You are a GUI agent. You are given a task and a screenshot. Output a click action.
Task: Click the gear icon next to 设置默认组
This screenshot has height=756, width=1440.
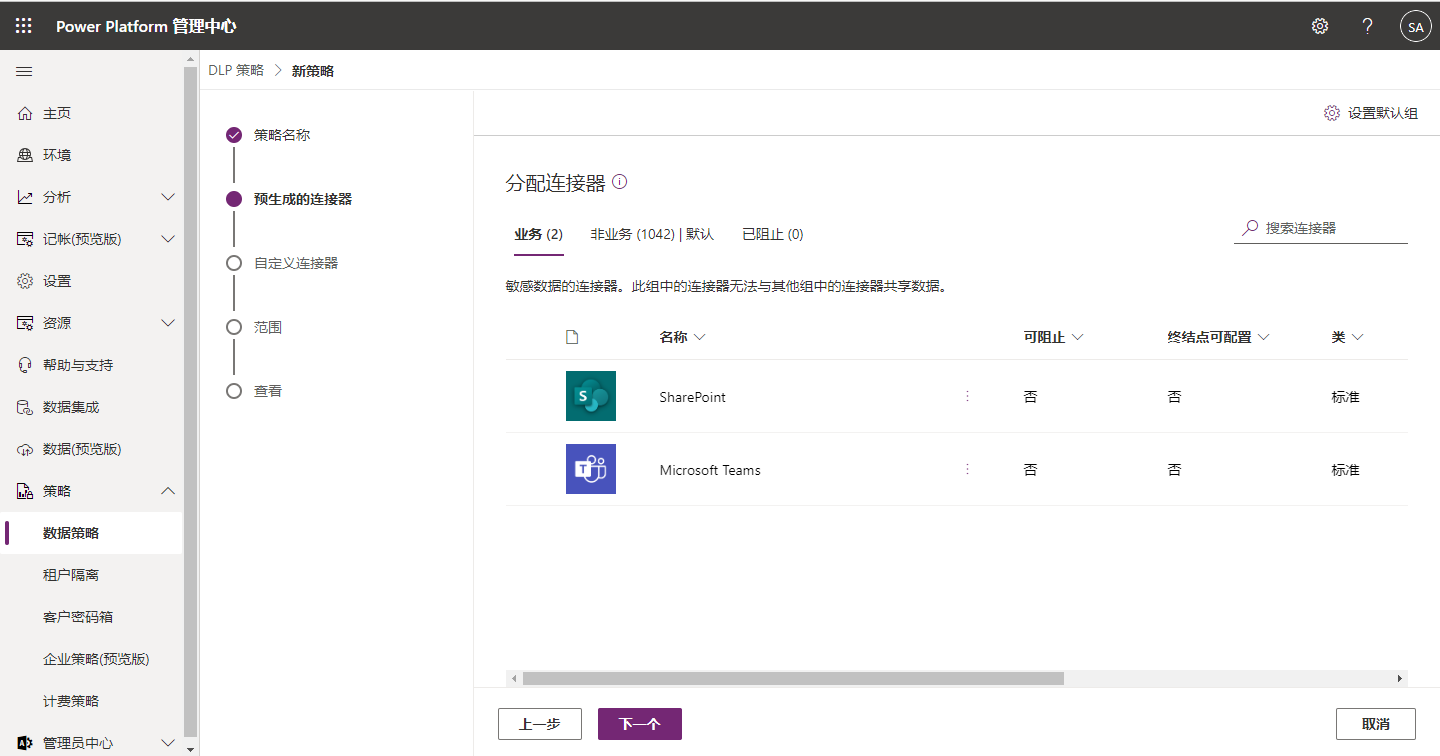(1332, 113)
